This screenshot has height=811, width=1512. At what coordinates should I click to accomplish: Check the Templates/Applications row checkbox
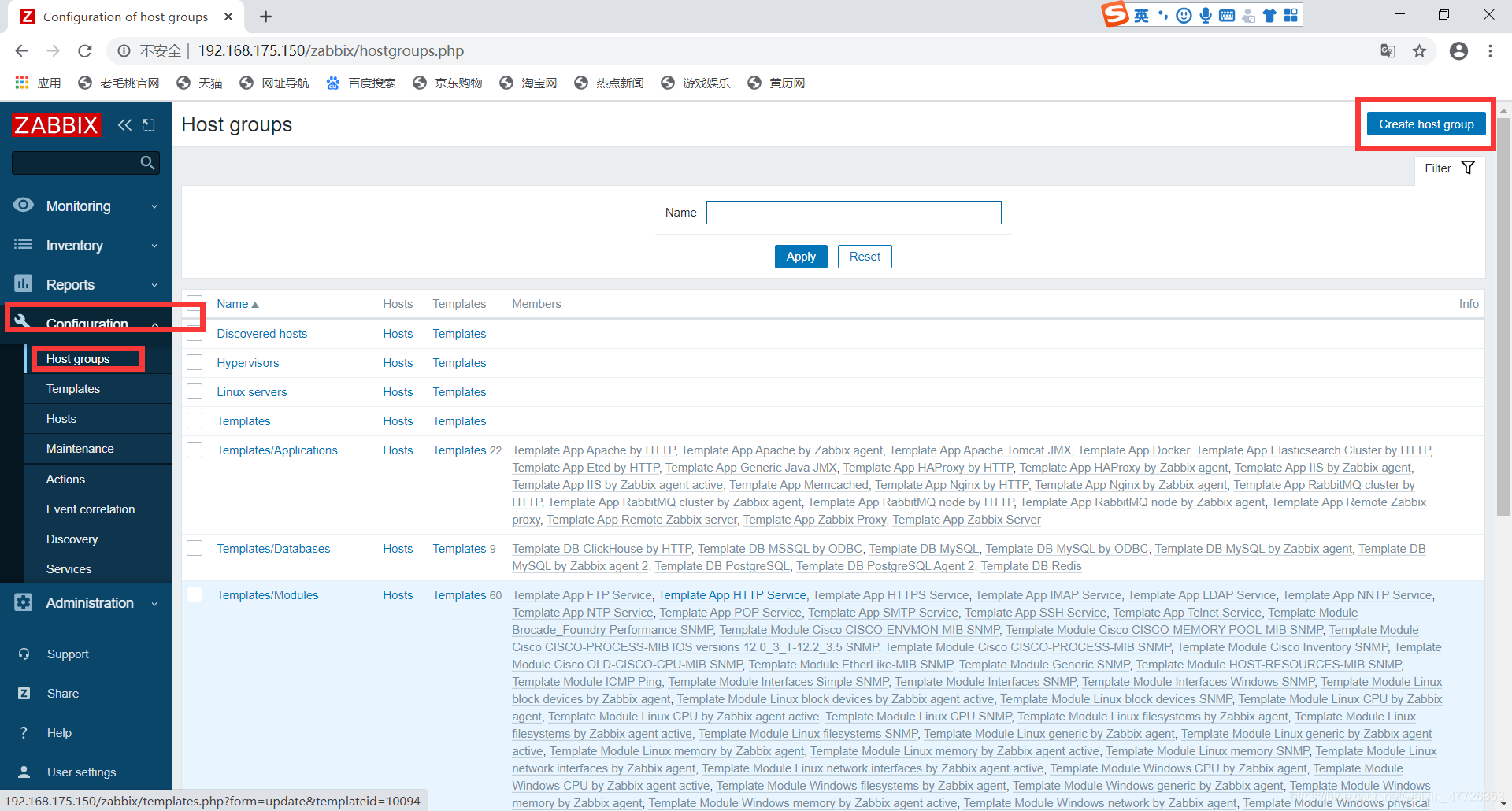coord(195,450)
